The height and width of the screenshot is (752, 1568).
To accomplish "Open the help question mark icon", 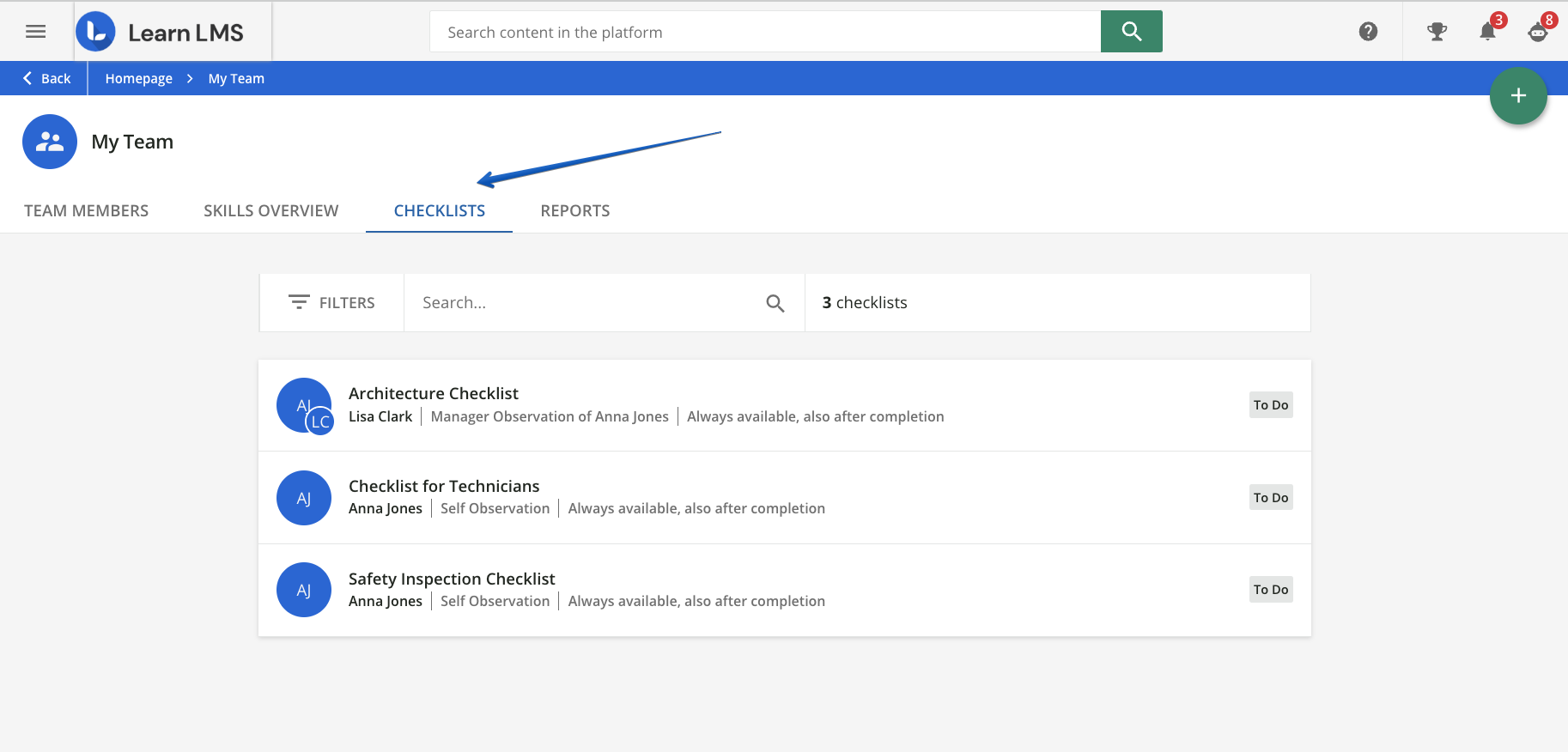I will pos(1368,32).
